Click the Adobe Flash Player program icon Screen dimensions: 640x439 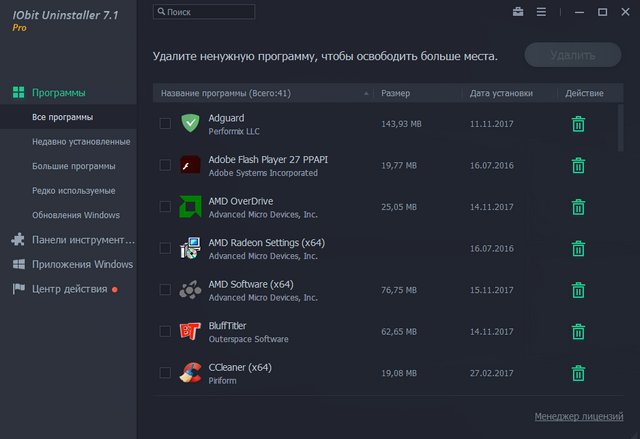pos(190,165)
